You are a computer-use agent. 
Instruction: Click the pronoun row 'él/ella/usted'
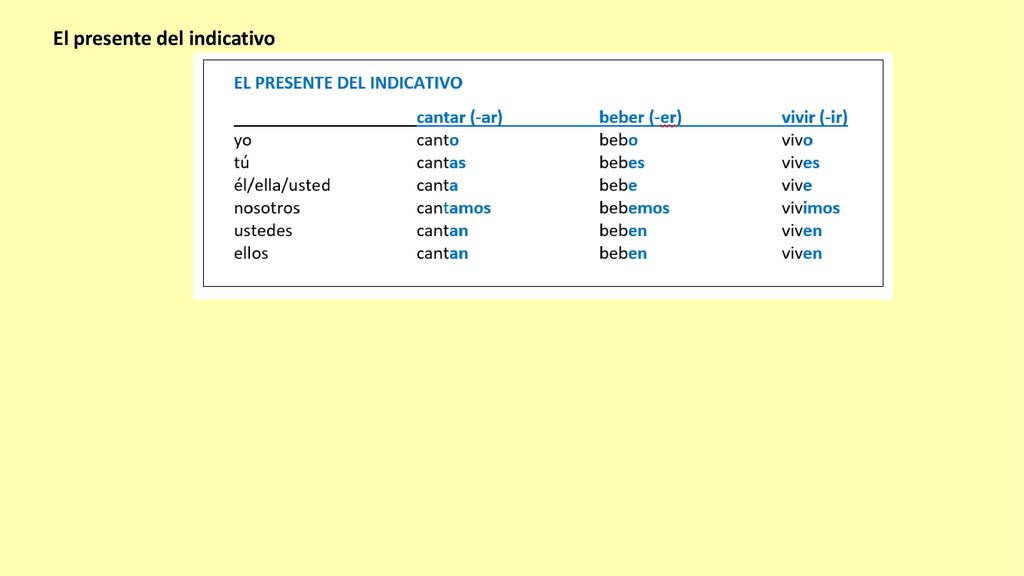tap(282, 185)
